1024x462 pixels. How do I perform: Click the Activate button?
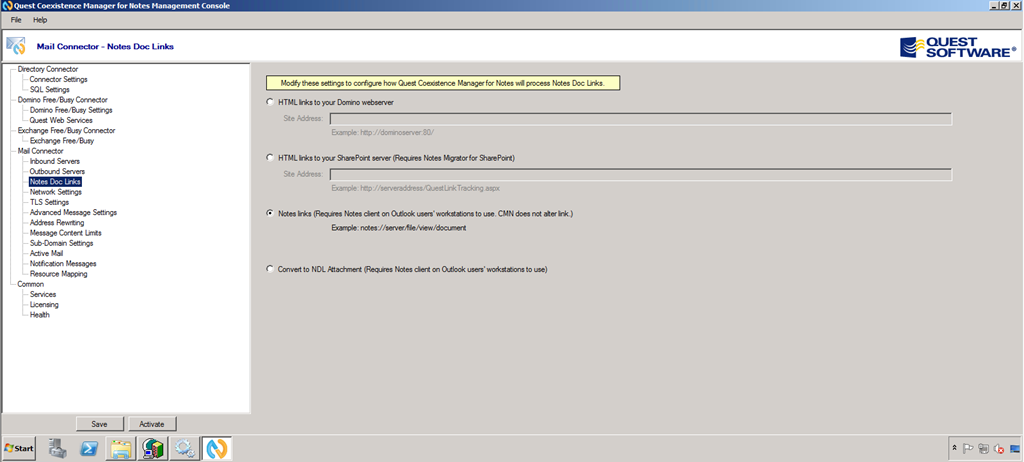click(x=152, y=424)
